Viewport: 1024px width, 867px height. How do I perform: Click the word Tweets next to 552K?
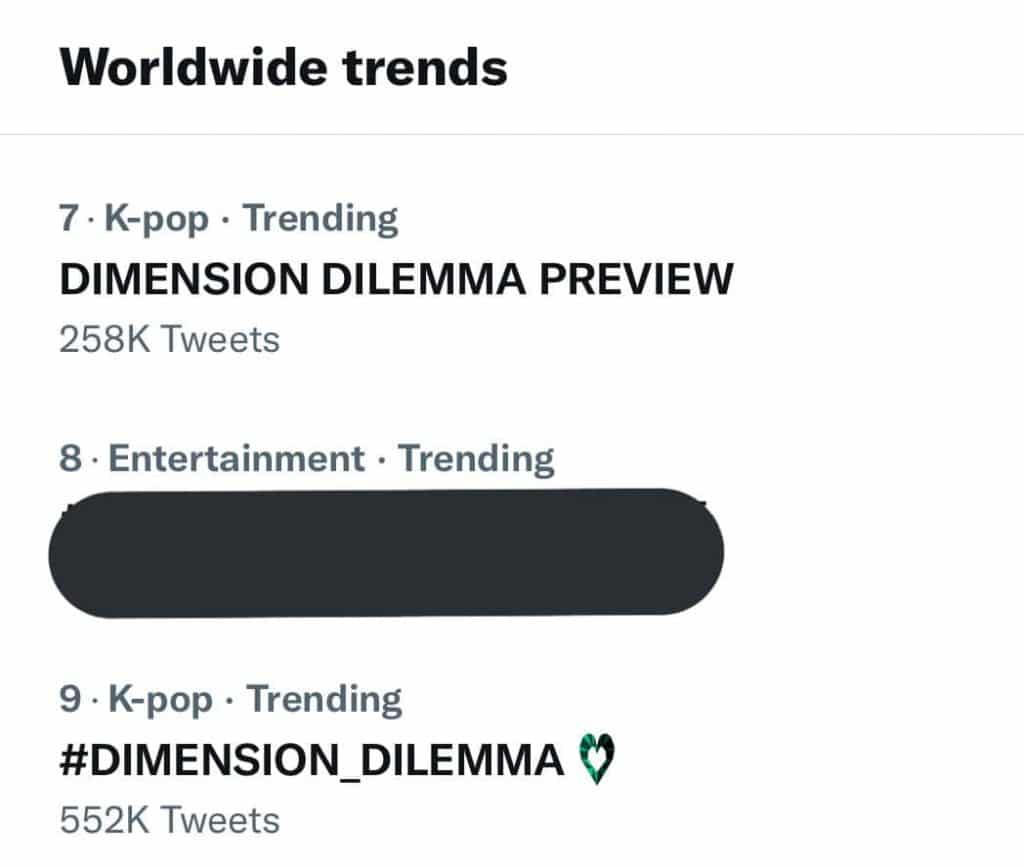point(220,820)
